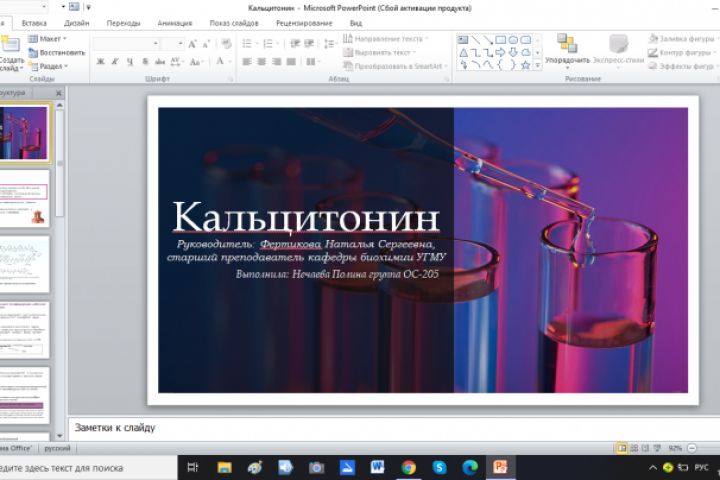Screen dimensions: 720x480
Task: Click the Восстановить reset button
Action: coord(57,53)
